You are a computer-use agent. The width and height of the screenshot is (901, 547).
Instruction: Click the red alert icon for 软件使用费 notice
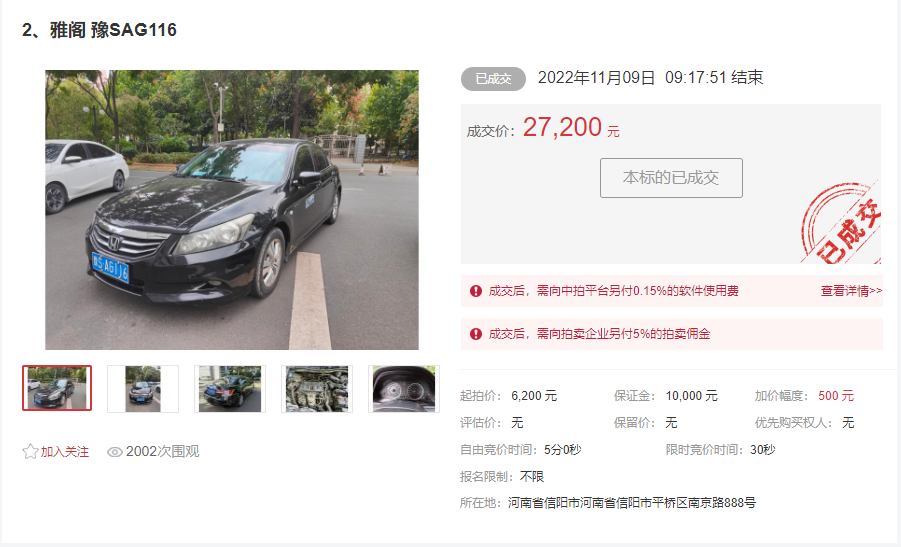(476, 291)
